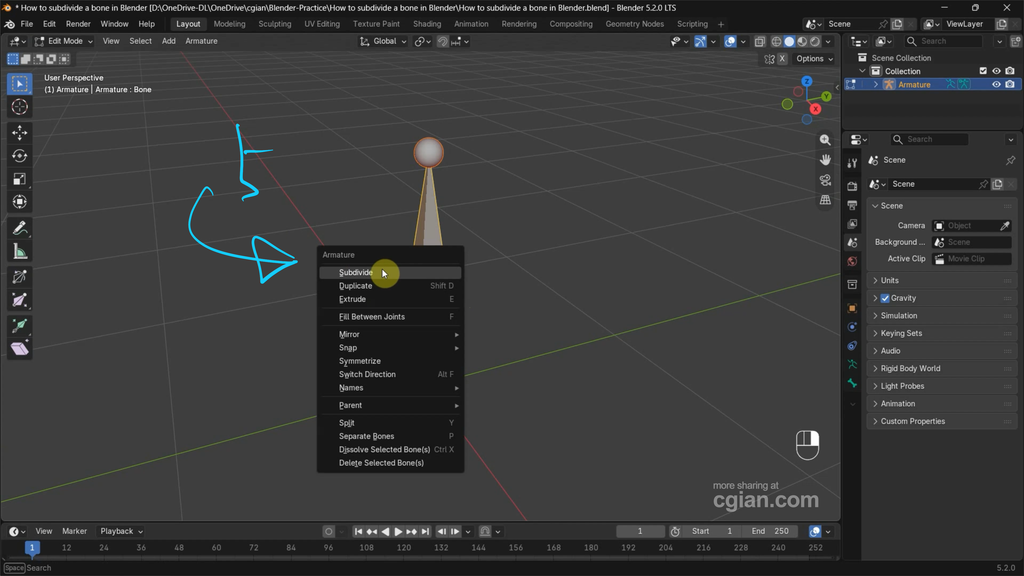
Task: Activate the Bone Roll tool
Action: coord(20,277)
